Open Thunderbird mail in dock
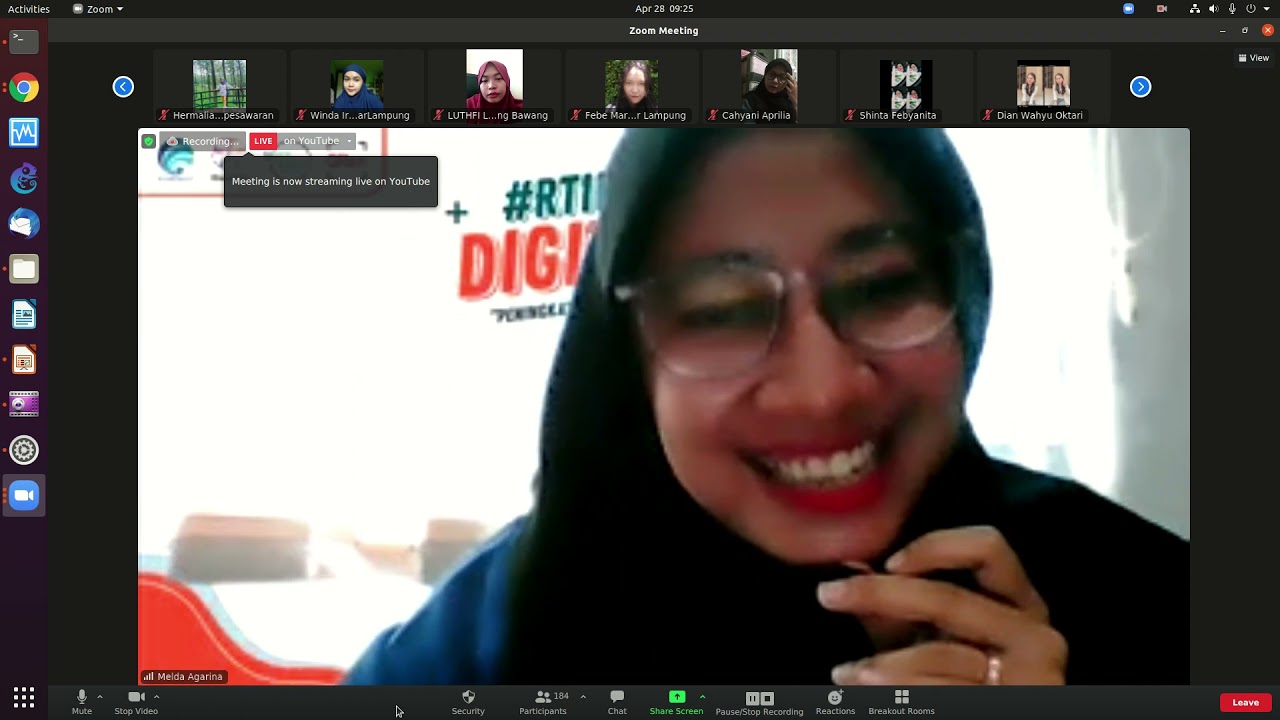Screen dimensions: 1280x720 pos(24,223)
